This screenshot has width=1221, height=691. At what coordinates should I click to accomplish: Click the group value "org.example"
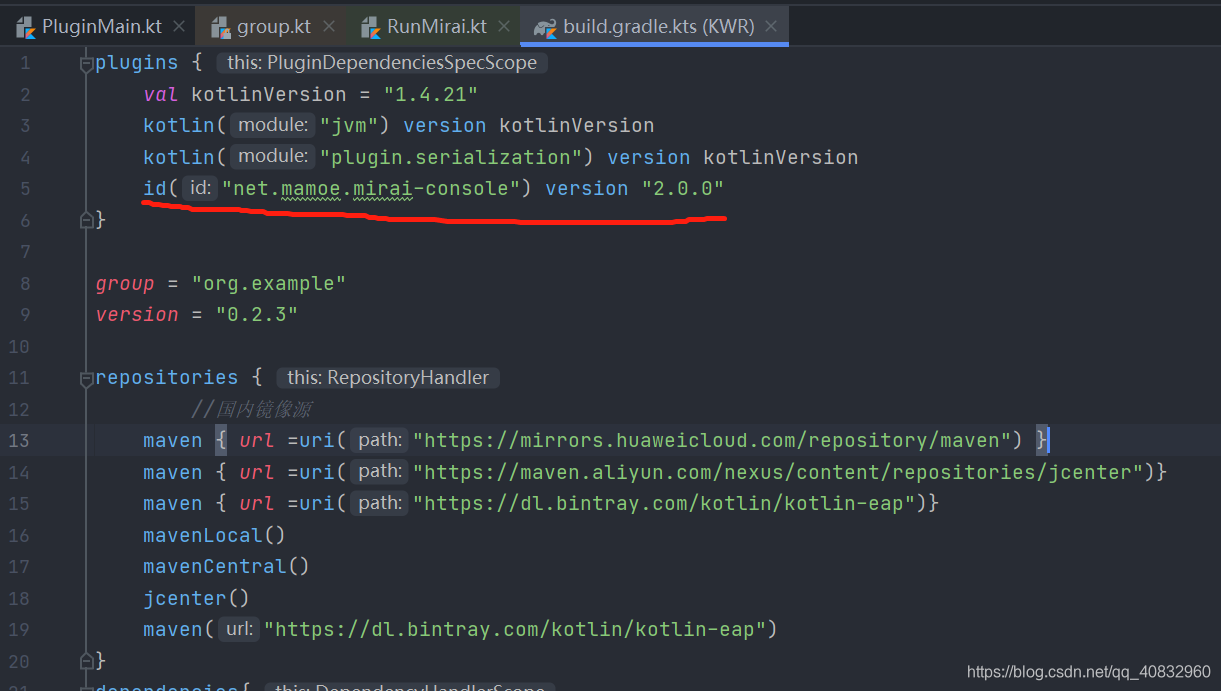click(x=269, y=283)
